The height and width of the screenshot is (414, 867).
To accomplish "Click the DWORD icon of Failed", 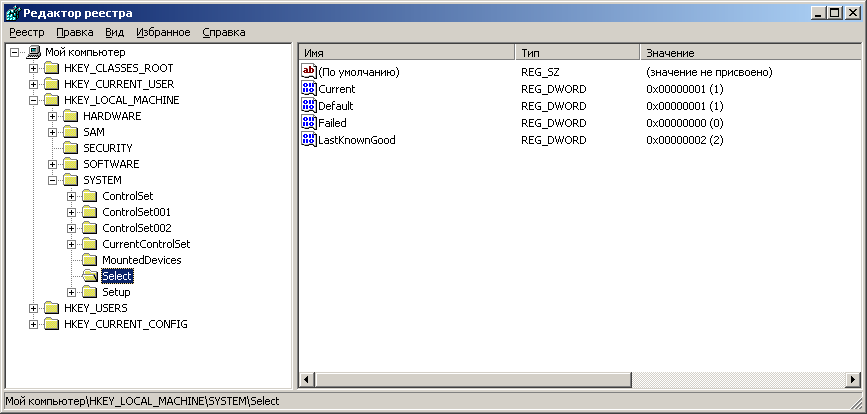I will pos(309,123).
